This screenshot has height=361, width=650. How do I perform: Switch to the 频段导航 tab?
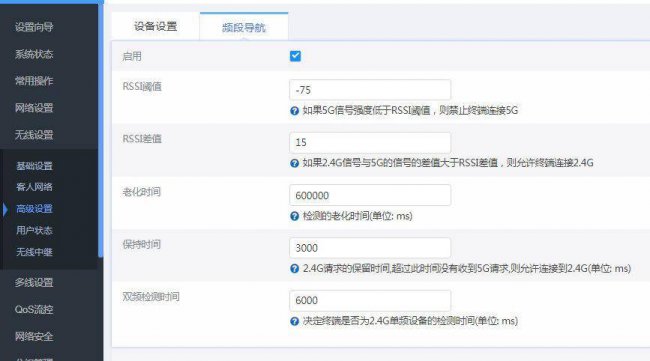pyautogui.click(x=244, y=27)
